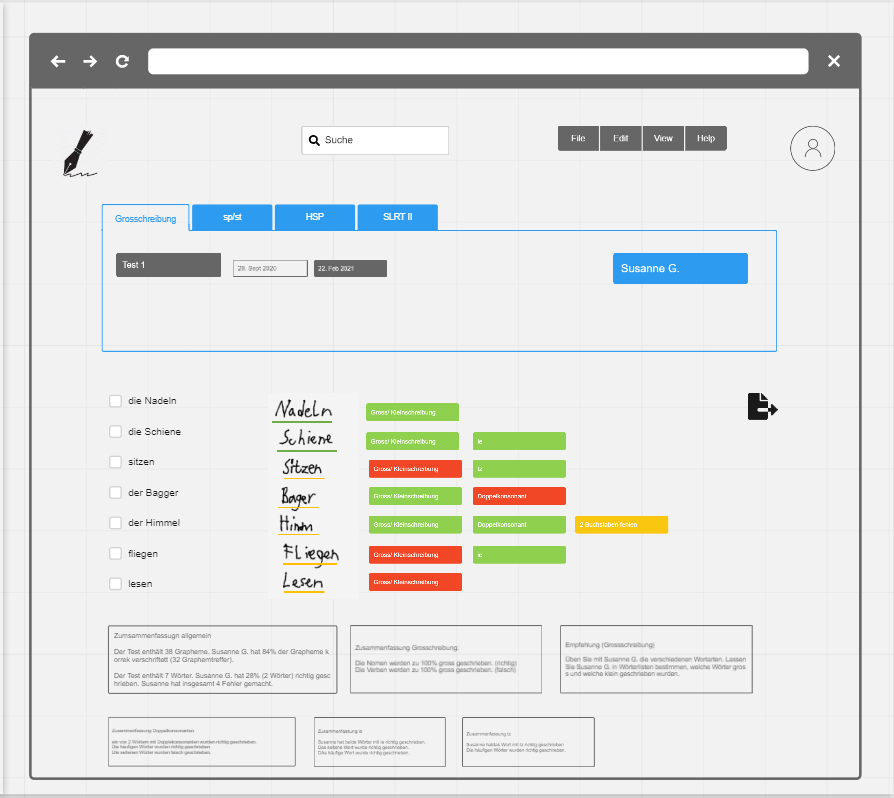Click the handwritten word "Schiene"

[306, 438]
